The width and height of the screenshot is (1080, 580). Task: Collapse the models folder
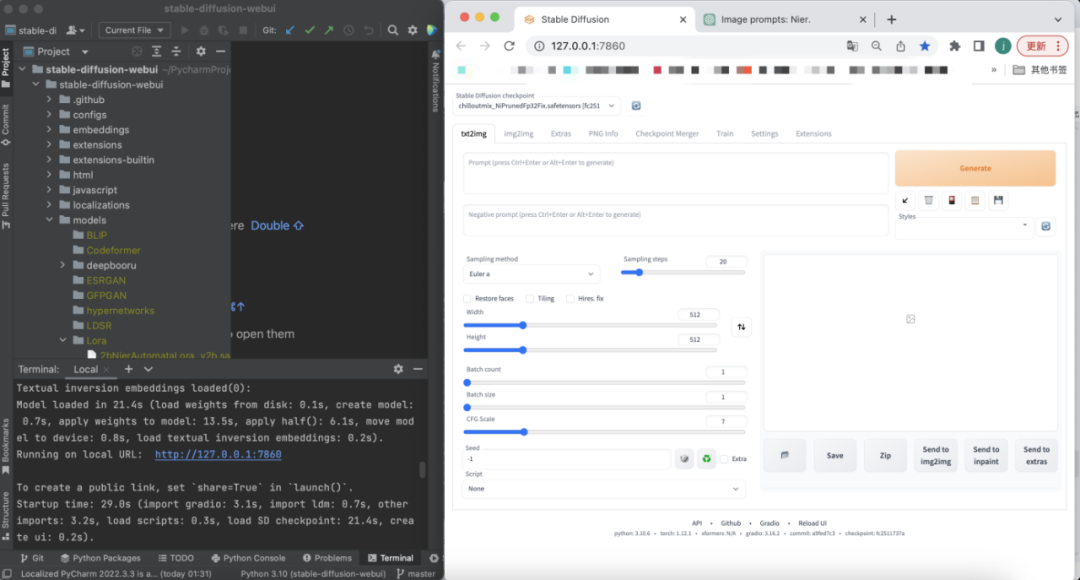[x=49, y=220]
